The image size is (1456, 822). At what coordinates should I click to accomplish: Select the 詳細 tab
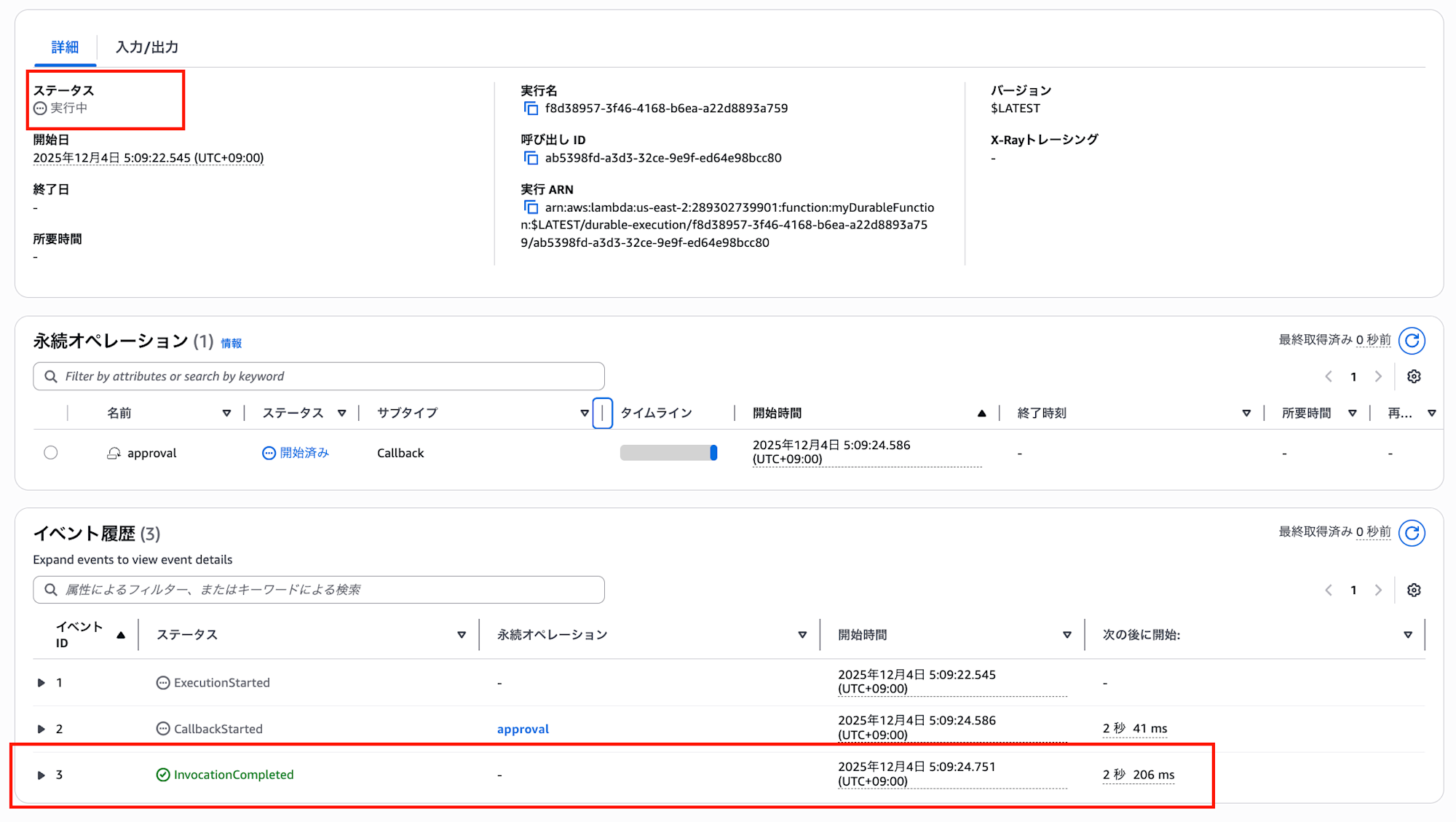click(x=65, y=47)
